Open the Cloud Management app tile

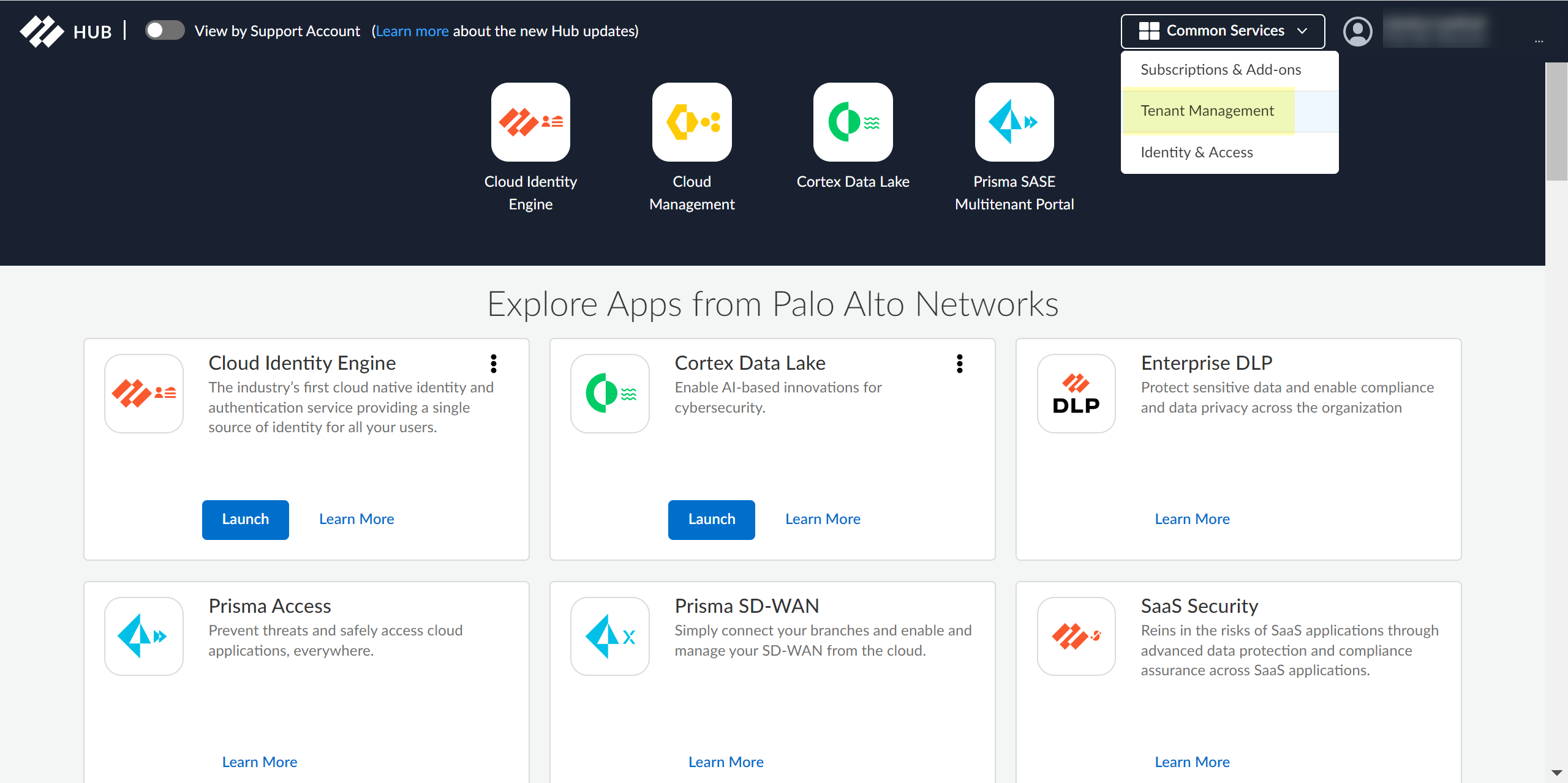tap(692, 122)
